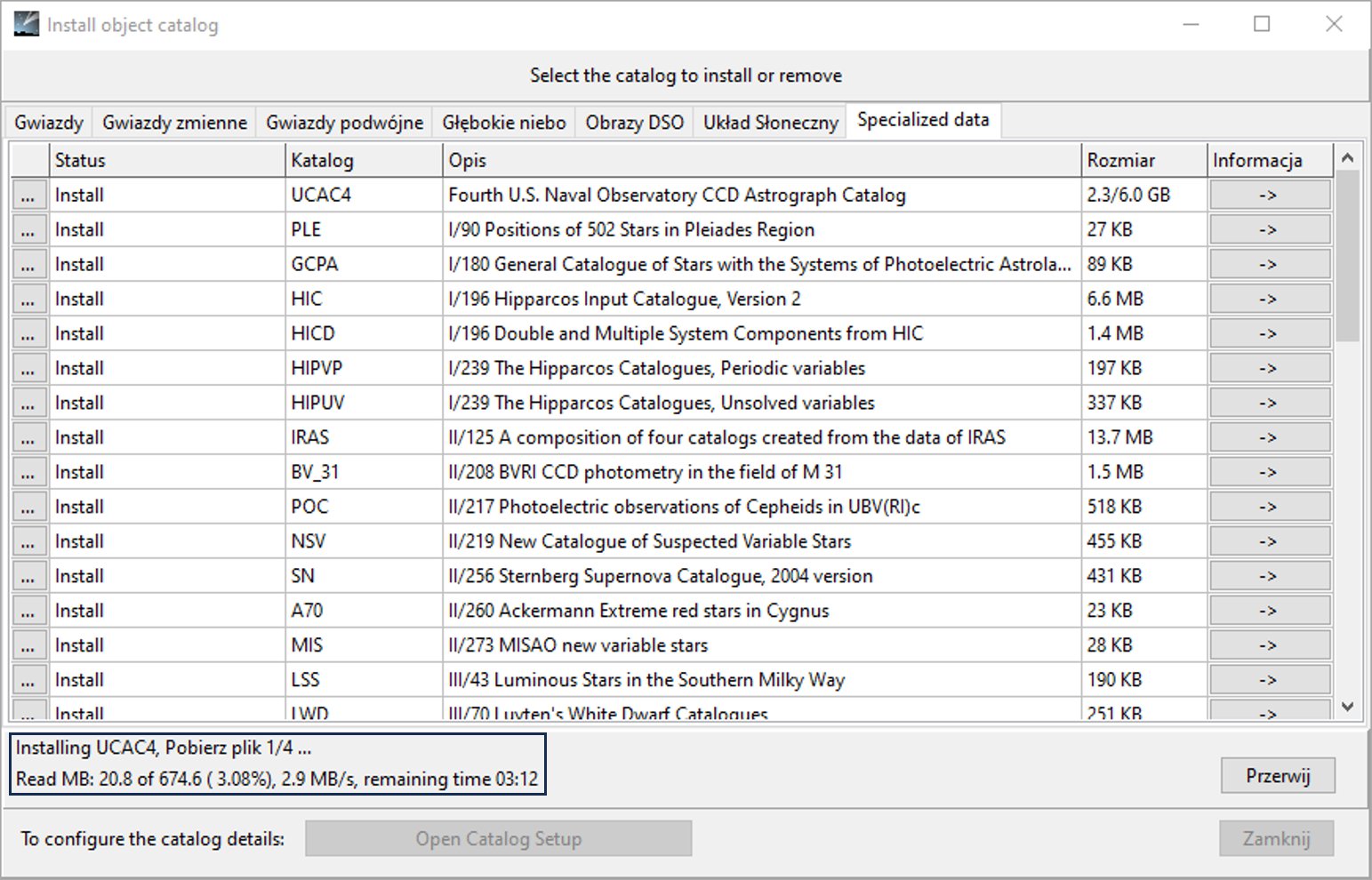Select the Install status of HIPVP row
1372x880 pixels.
(x=79, y=368)
